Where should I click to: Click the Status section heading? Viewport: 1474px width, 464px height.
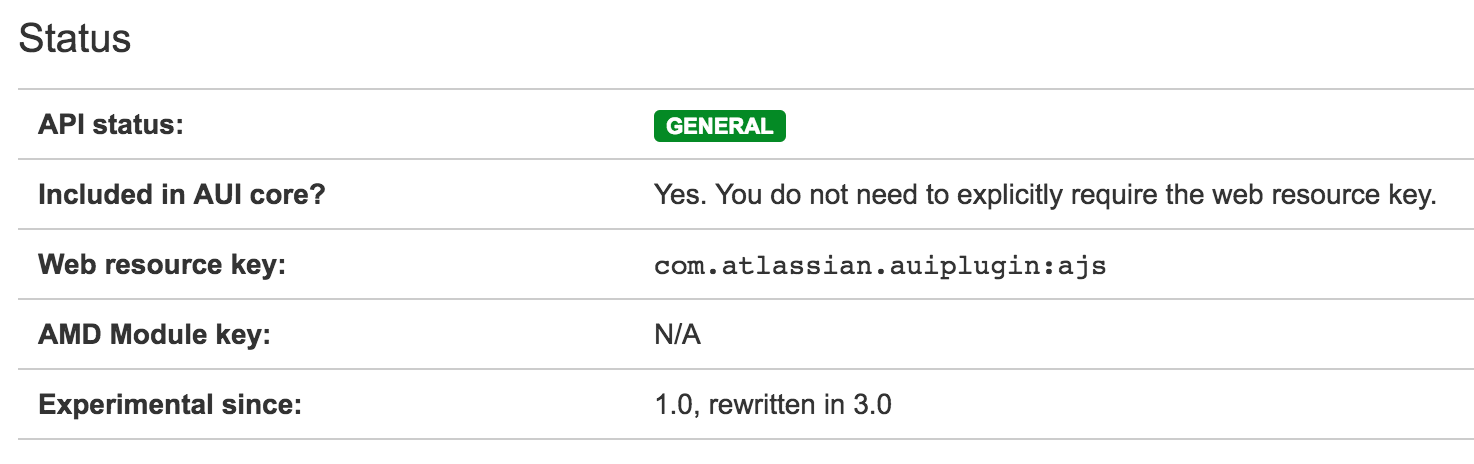pos(75,39)
